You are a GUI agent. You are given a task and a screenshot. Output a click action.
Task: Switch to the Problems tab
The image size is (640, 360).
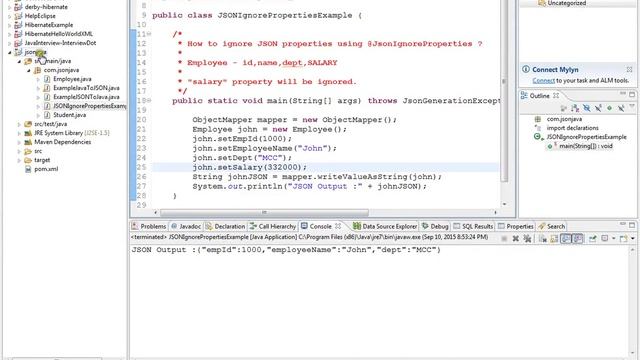click(149, 226)
